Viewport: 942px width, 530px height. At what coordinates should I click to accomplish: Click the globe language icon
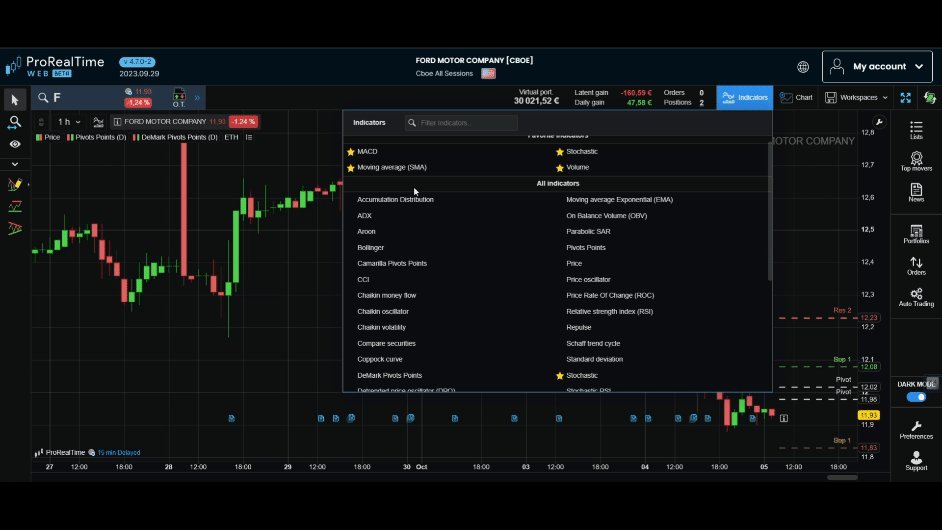803,67
